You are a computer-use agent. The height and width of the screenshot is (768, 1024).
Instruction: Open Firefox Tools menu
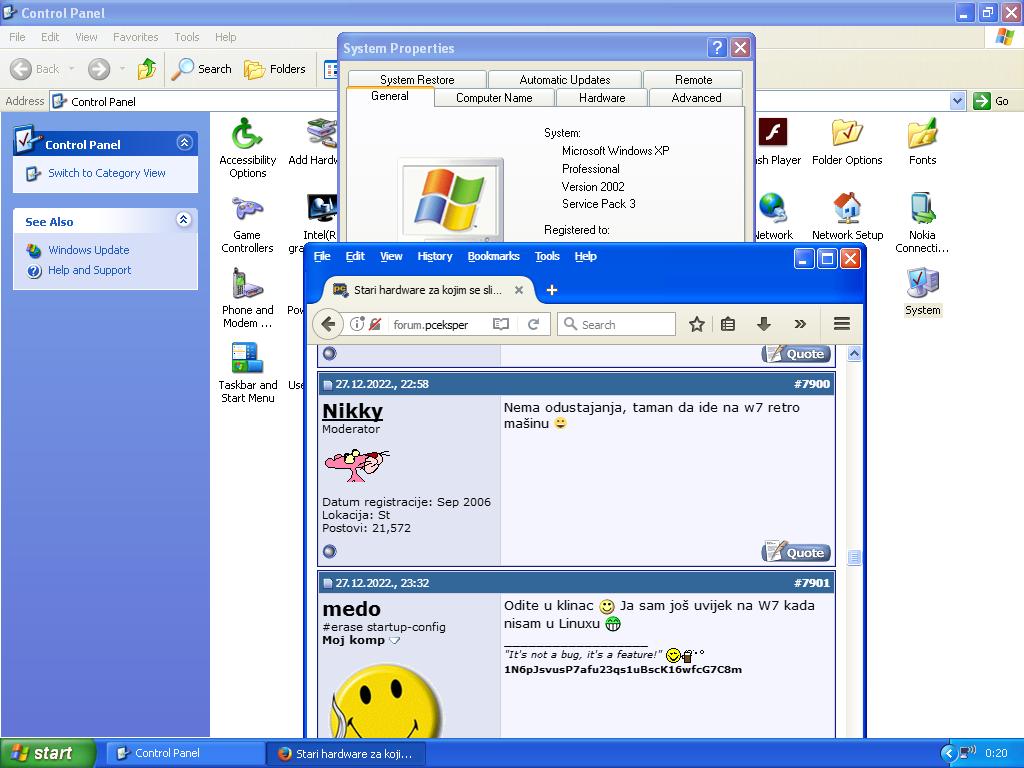(x=547, y=256)
